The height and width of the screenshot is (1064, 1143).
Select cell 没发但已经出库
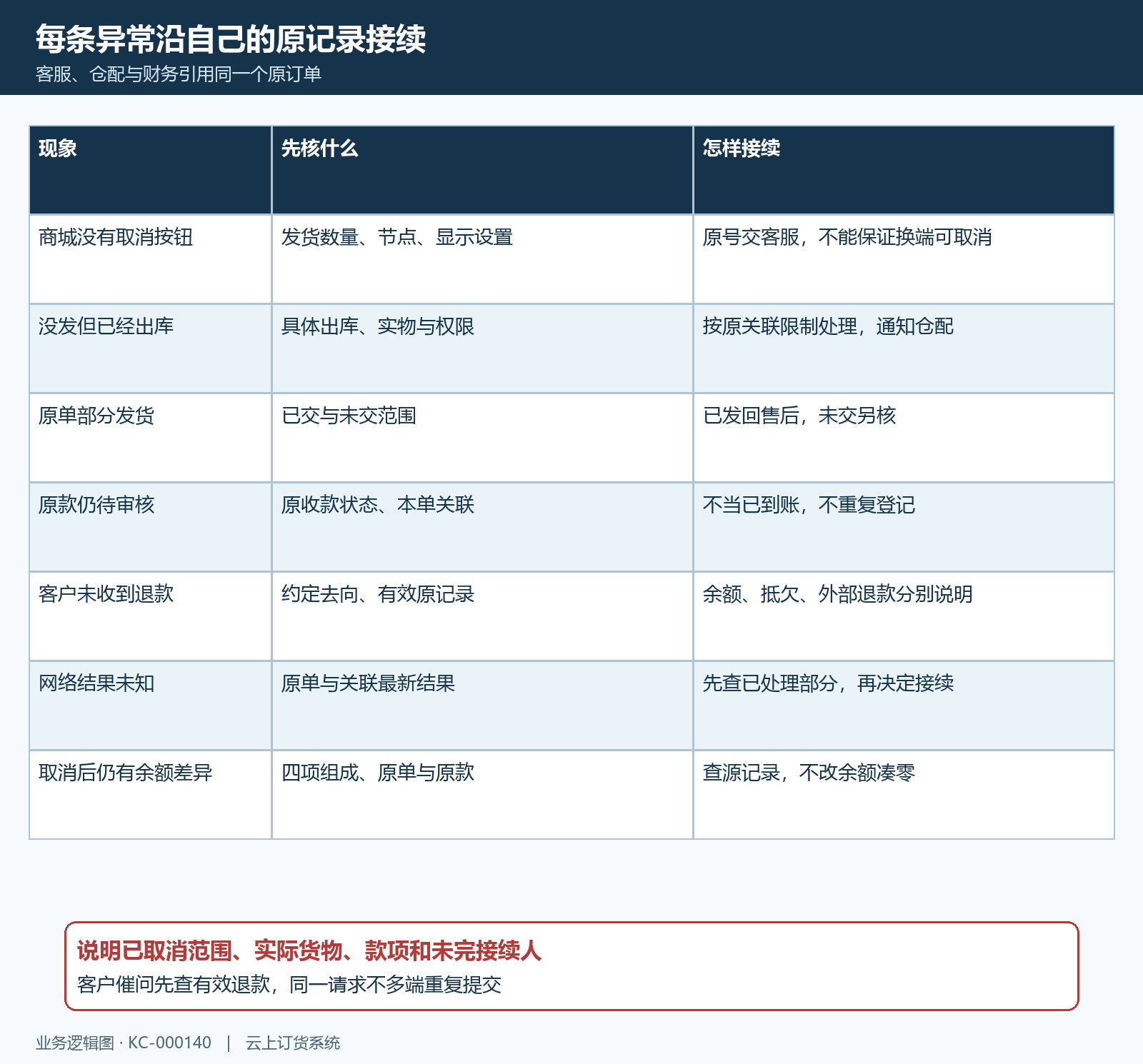pyautogui.click(x=150, y=348)
